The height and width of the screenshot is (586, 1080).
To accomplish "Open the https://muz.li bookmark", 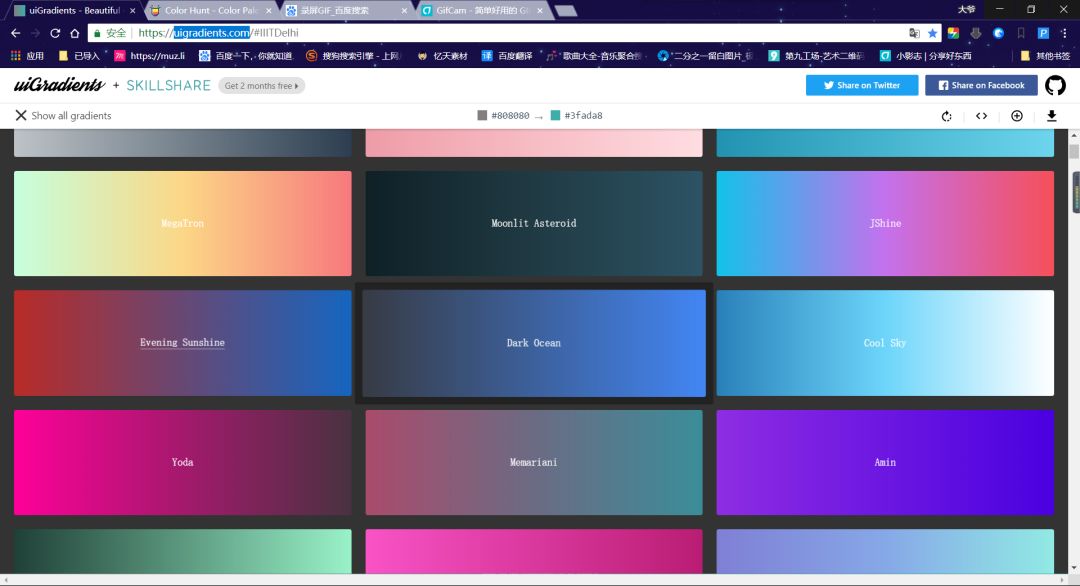I will (x=149, y=56).
